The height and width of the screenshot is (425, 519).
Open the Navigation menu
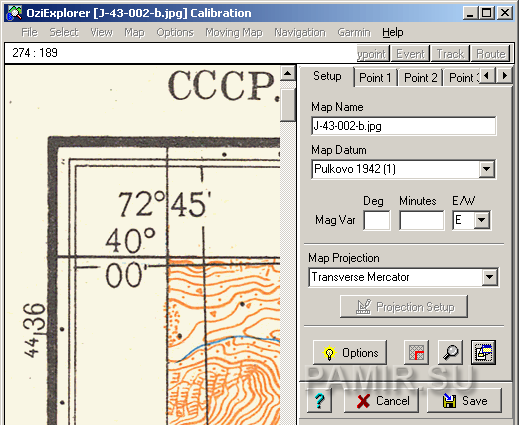(300, 32)
